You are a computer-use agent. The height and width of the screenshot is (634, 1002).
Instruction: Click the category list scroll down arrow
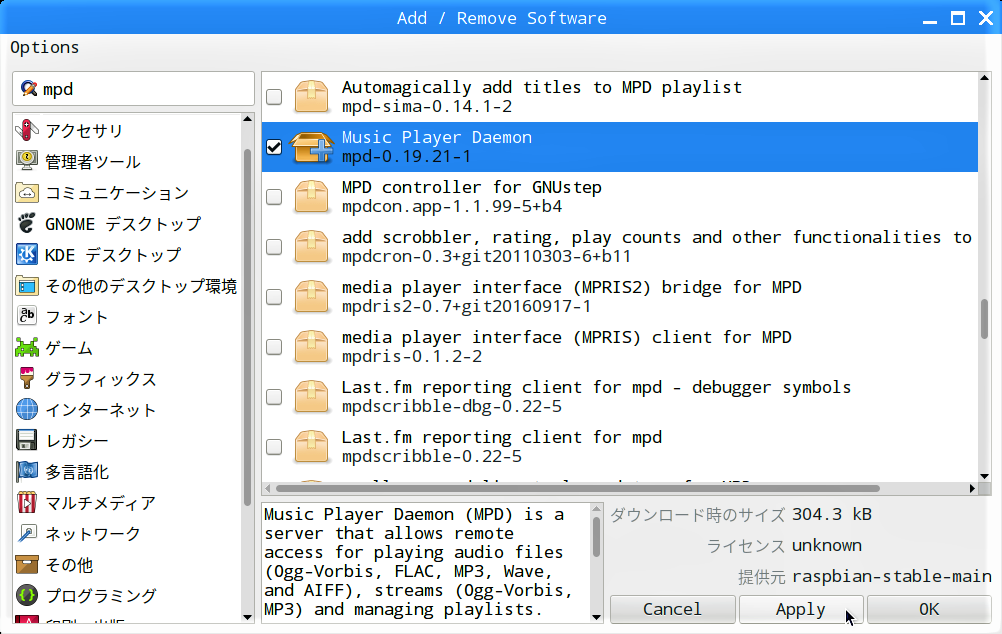(x=248, y=617)
